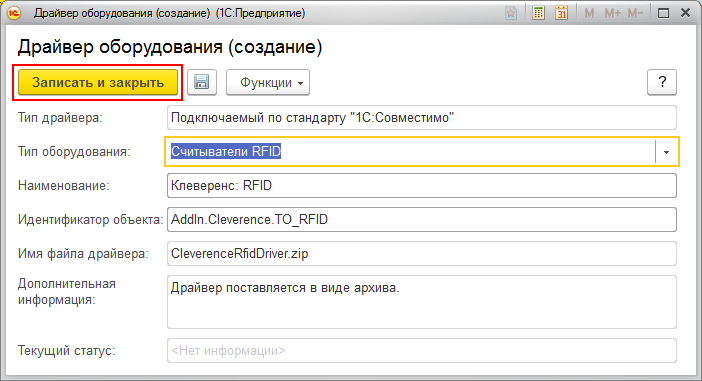
Task: Click the Текущий статус field
Action: pos(422,351)
